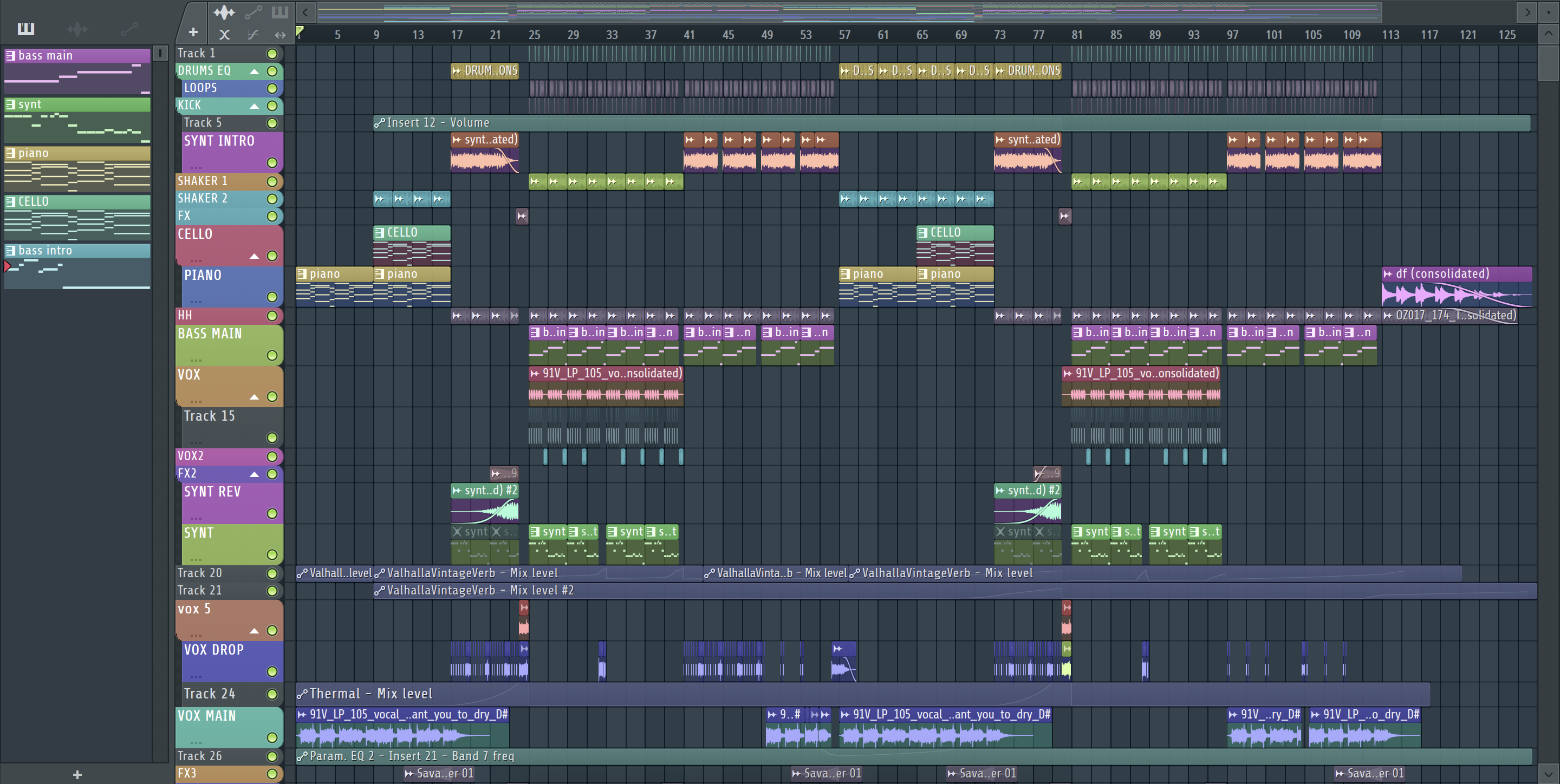Viewport: 1560px width, 784px height.
Task: Click the pattern icon on CELLO picker item
Action: tap(10, 201)
